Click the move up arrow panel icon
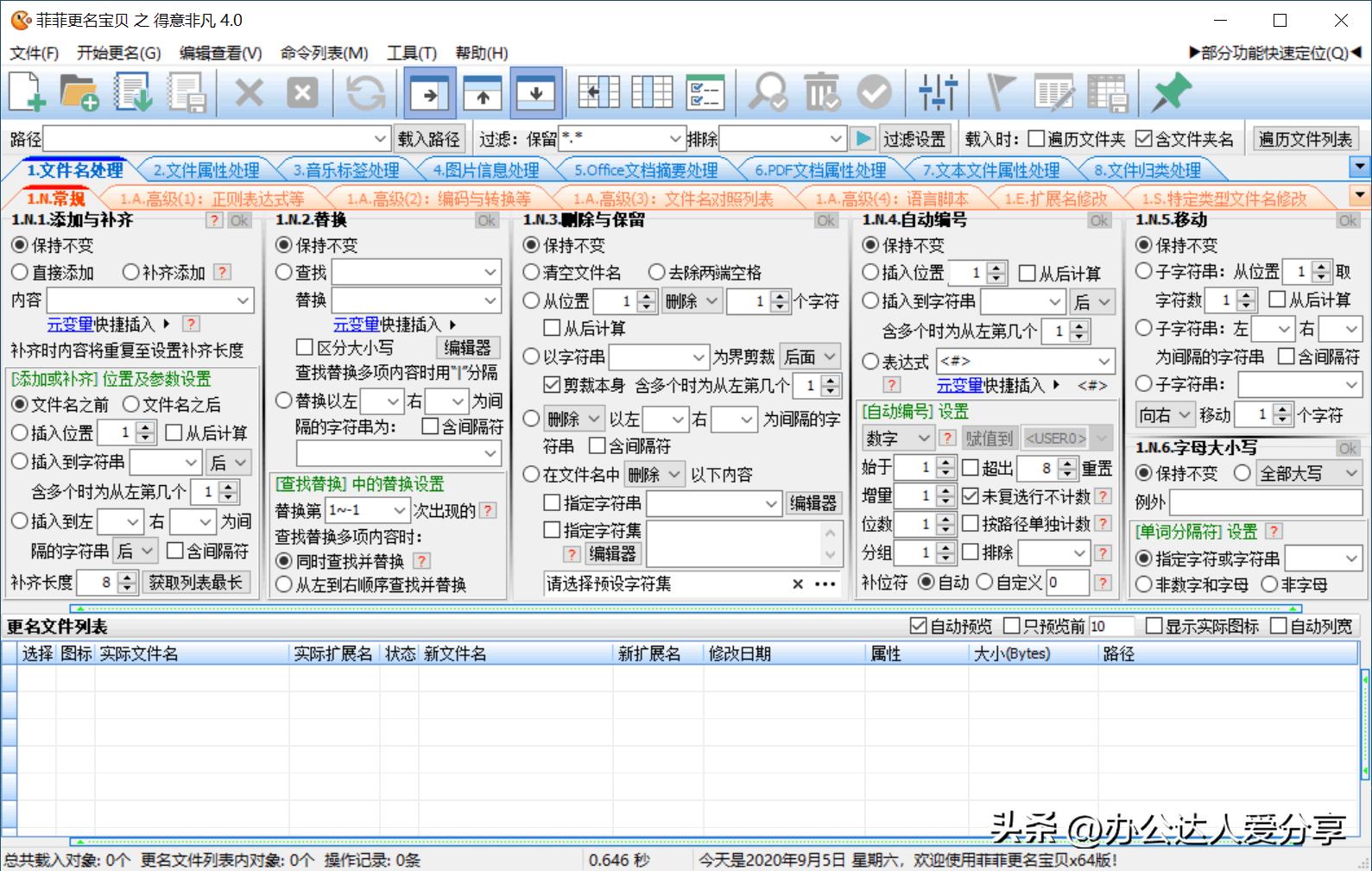This screenshot has height=871, width=1372. point(483,92)
